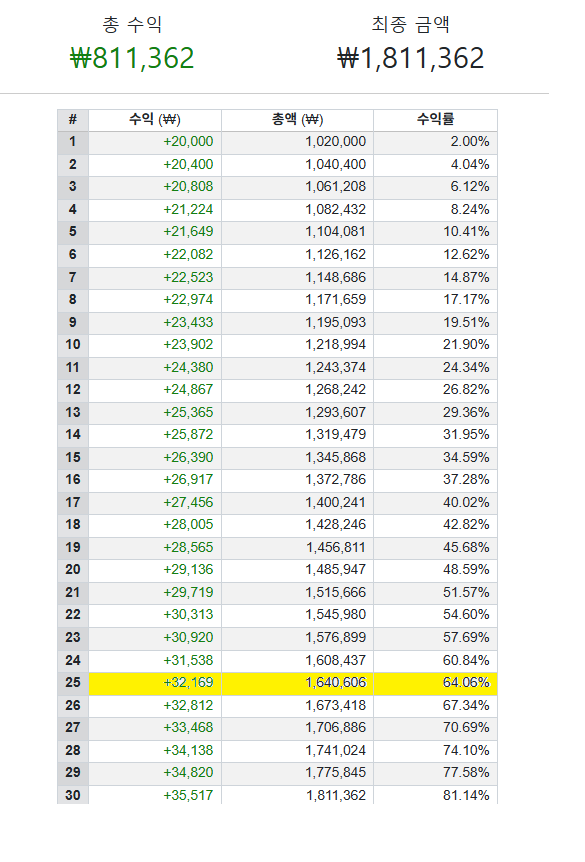Select row 1 profit +20,000 cell

click(x=155, y=142)
